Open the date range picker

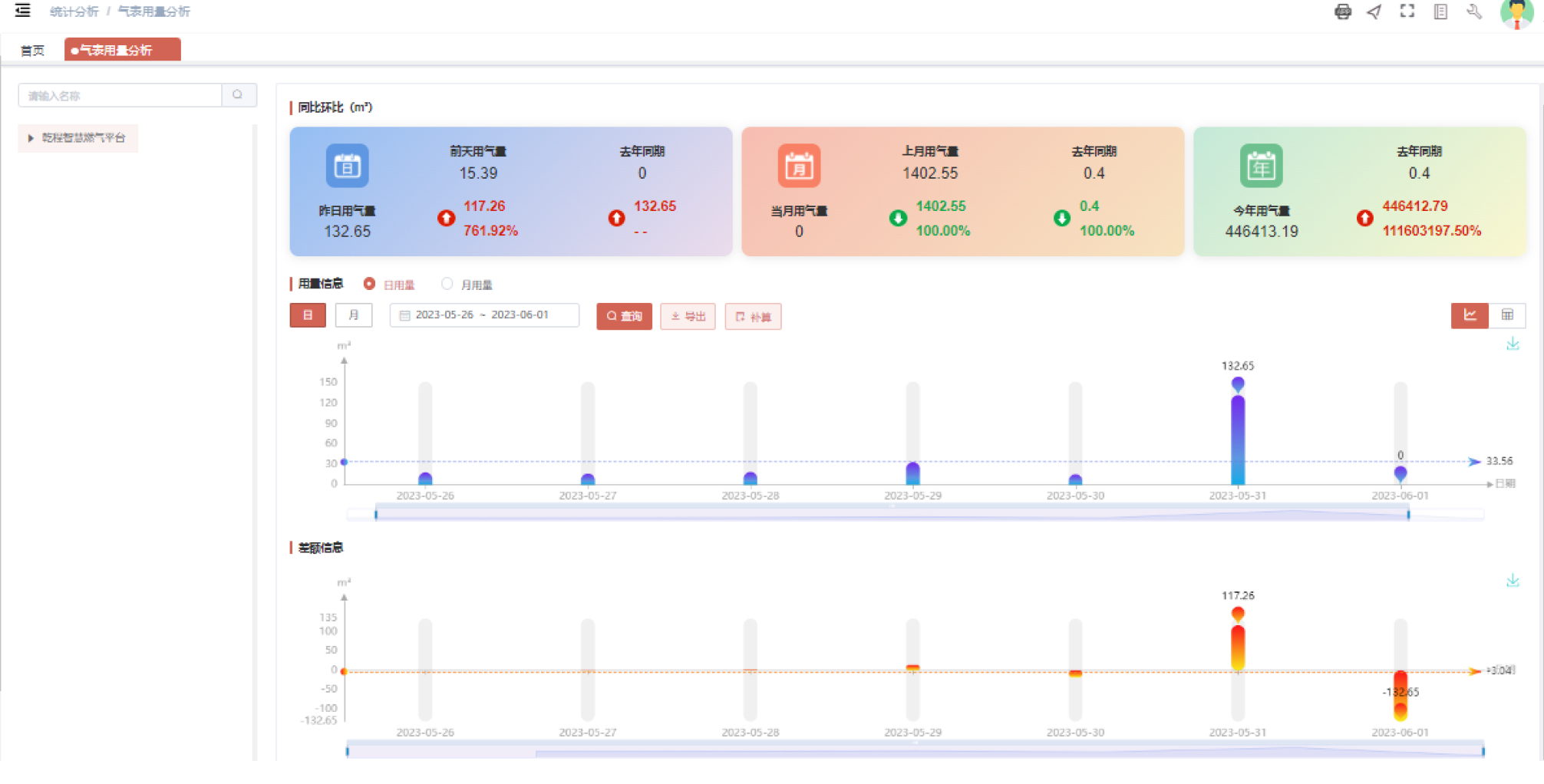(x=483, y=315)
